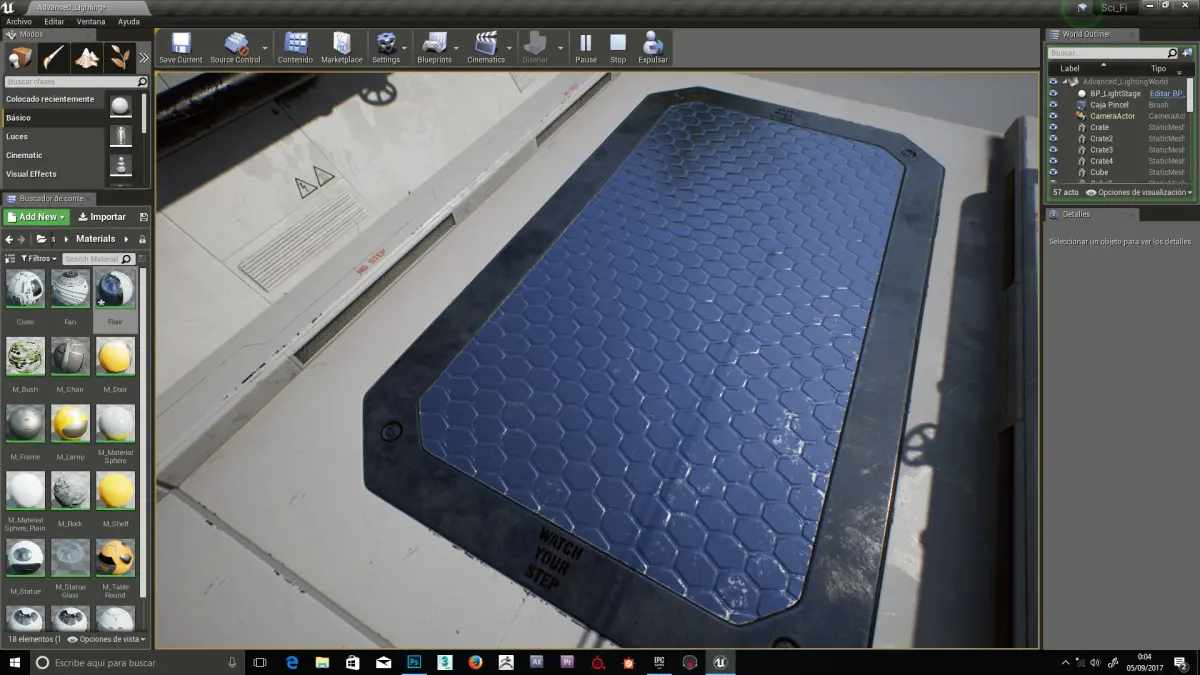
Task: Open the Cinematics dropdown arrow
Action: pos(510,48)
